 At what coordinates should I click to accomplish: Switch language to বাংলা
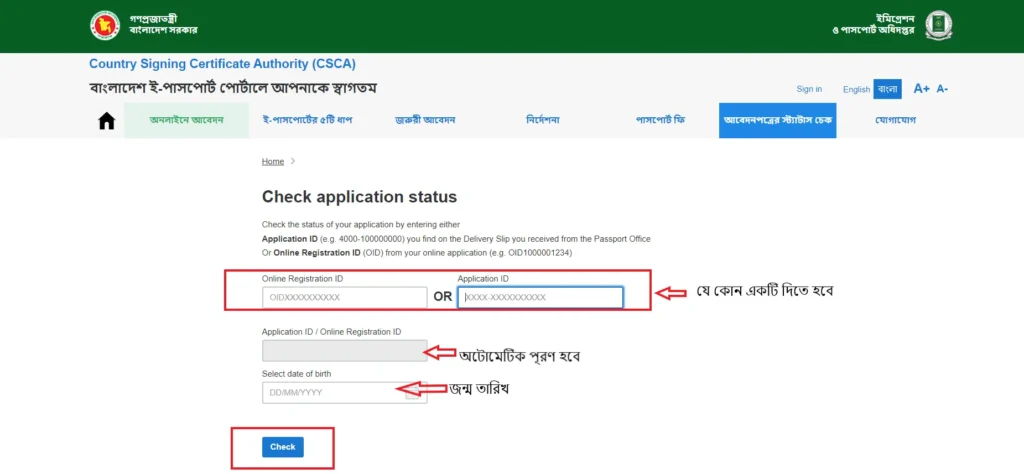point(888,89)
